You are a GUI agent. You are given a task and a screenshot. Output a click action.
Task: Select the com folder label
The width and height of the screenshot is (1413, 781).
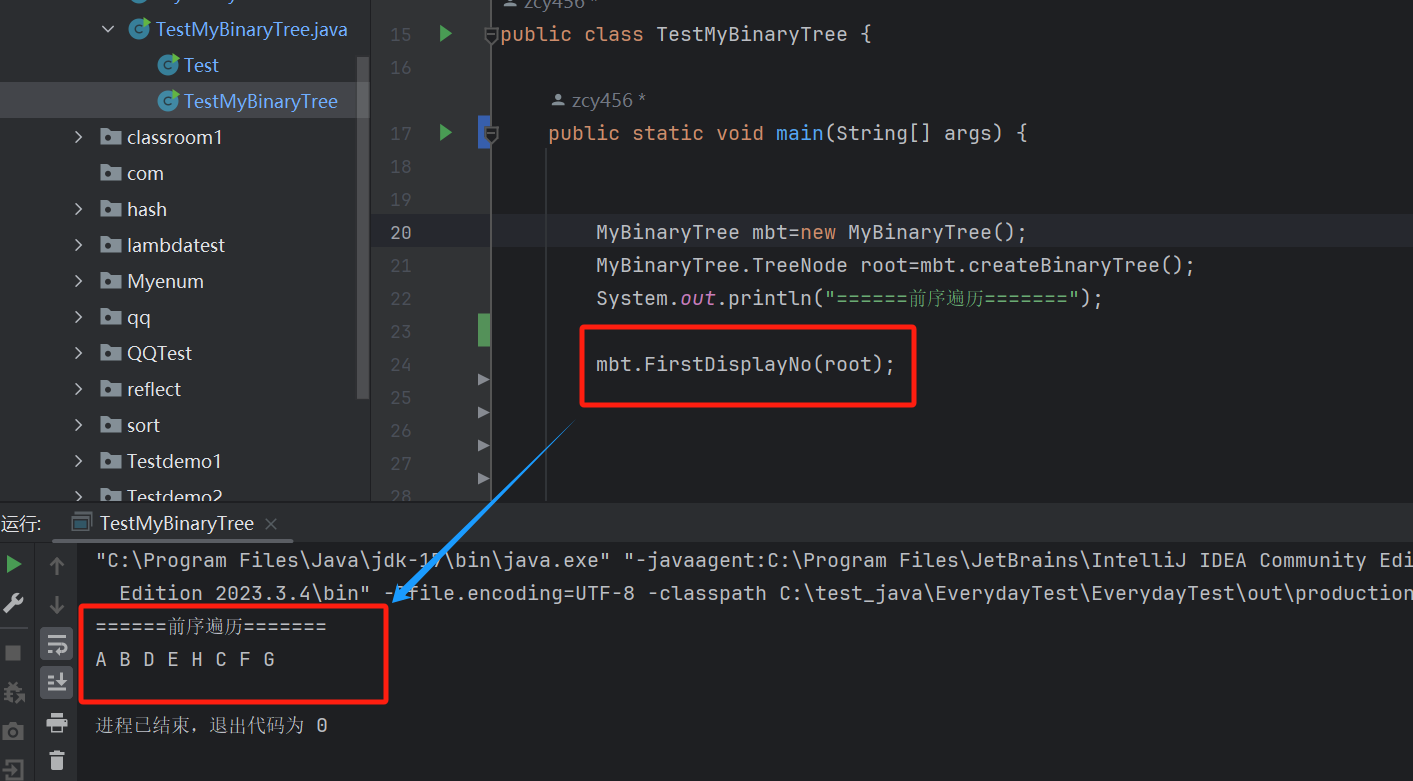click(x=145, y=173)
